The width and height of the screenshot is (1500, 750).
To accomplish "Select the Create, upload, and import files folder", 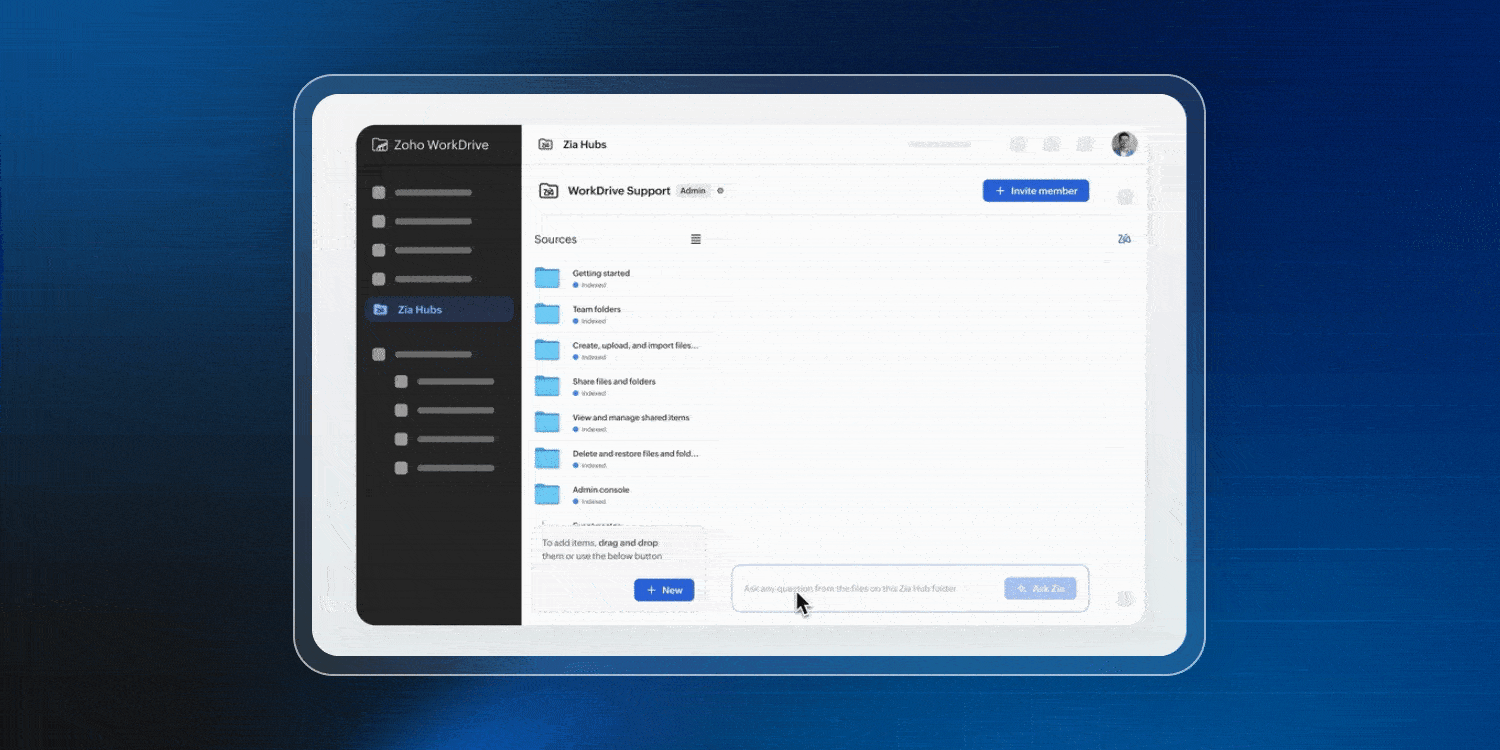I will pyautogui.click(x=635, y=345).
